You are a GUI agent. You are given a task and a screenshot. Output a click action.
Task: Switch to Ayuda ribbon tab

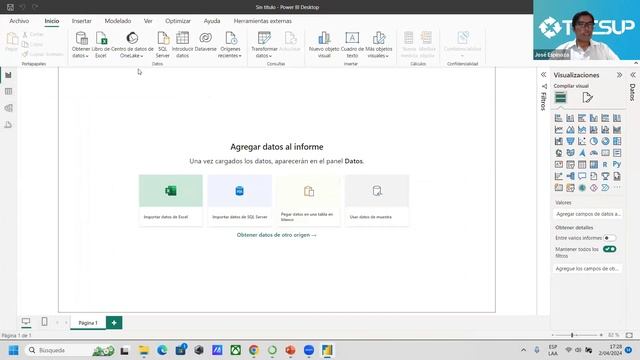pos(212,21)
